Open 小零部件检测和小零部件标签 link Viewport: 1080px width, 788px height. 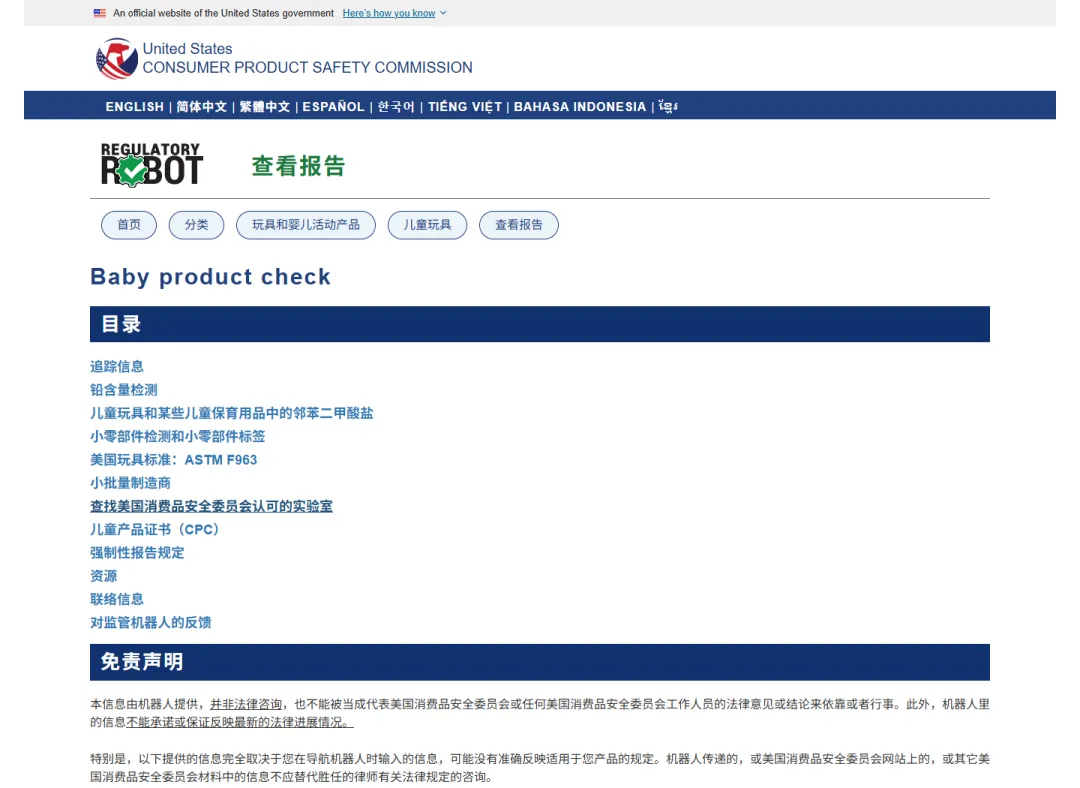pyautogui.click(x=178, y=436)
